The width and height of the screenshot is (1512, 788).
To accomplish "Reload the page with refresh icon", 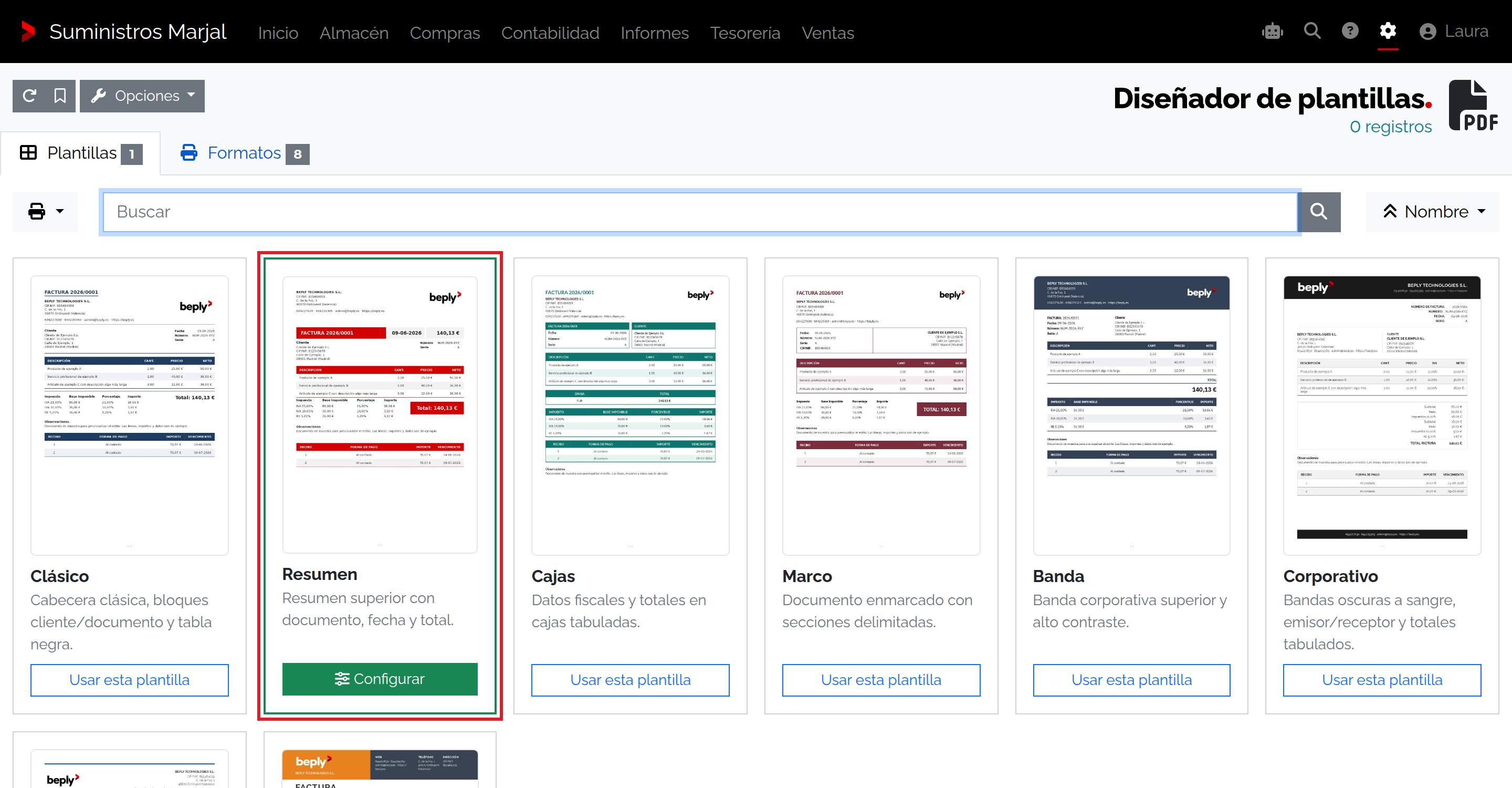I will point(29,96).
